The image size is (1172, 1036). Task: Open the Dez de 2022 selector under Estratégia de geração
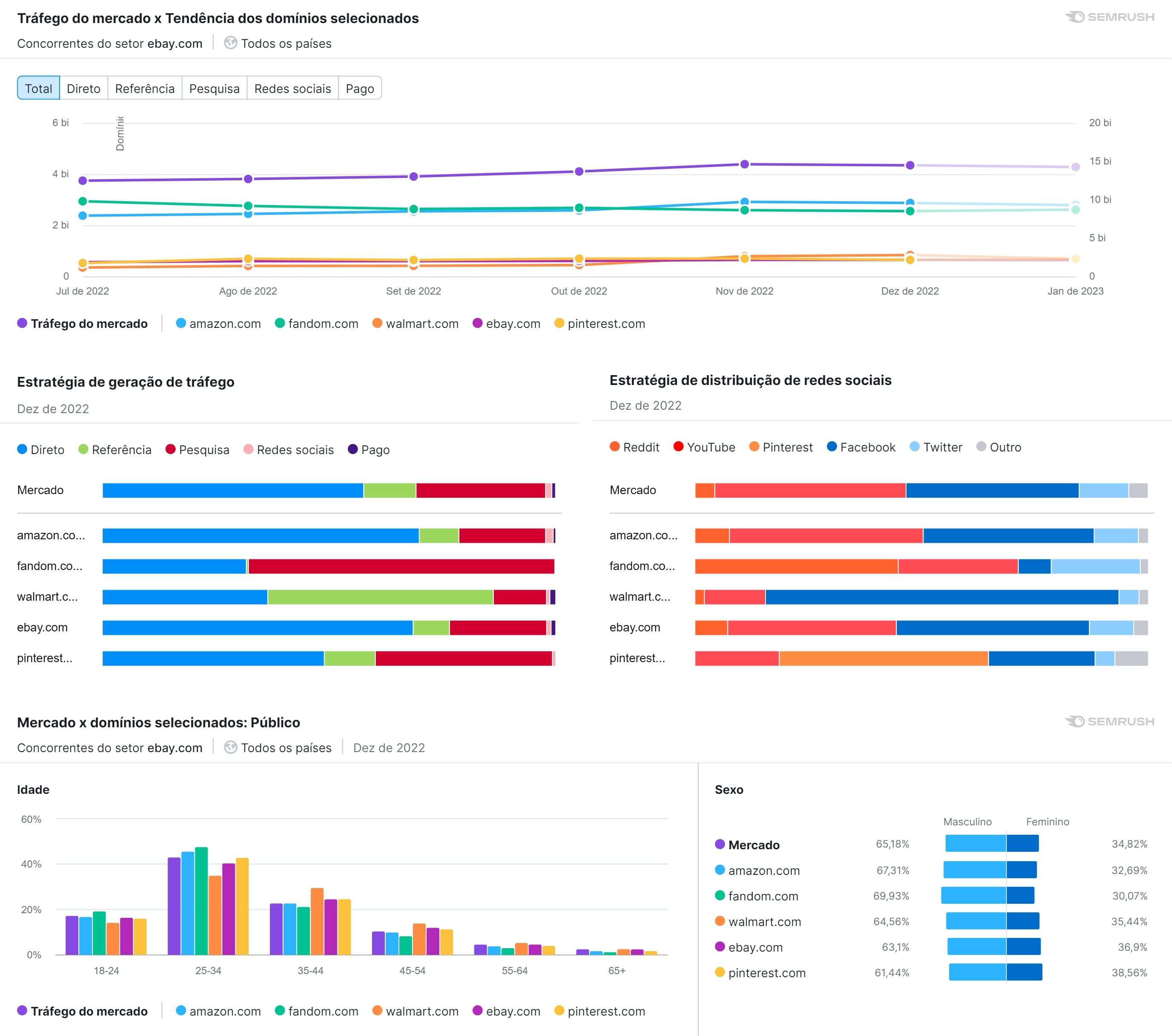point(53,408)
